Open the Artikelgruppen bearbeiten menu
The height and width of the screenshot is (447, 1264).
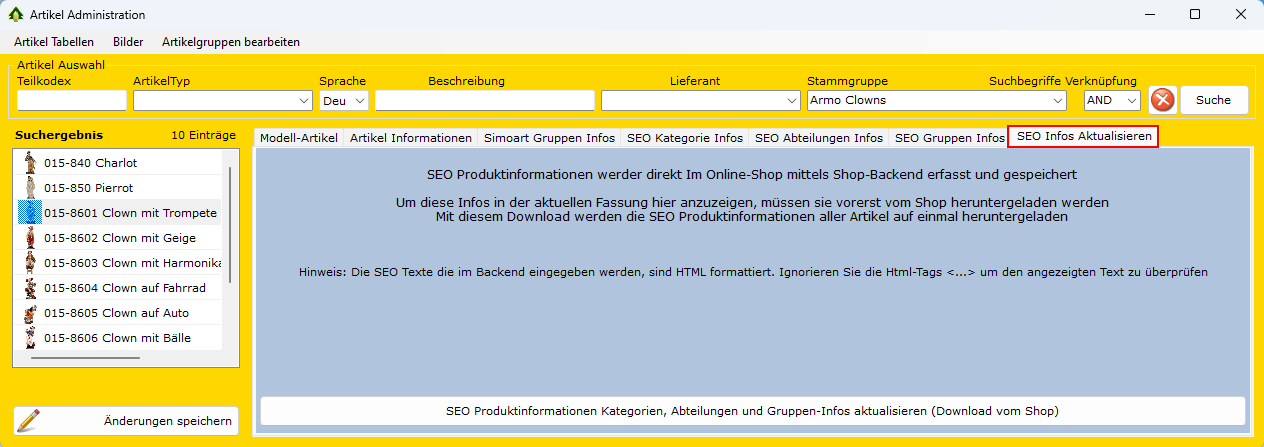[x=231, y=42]
